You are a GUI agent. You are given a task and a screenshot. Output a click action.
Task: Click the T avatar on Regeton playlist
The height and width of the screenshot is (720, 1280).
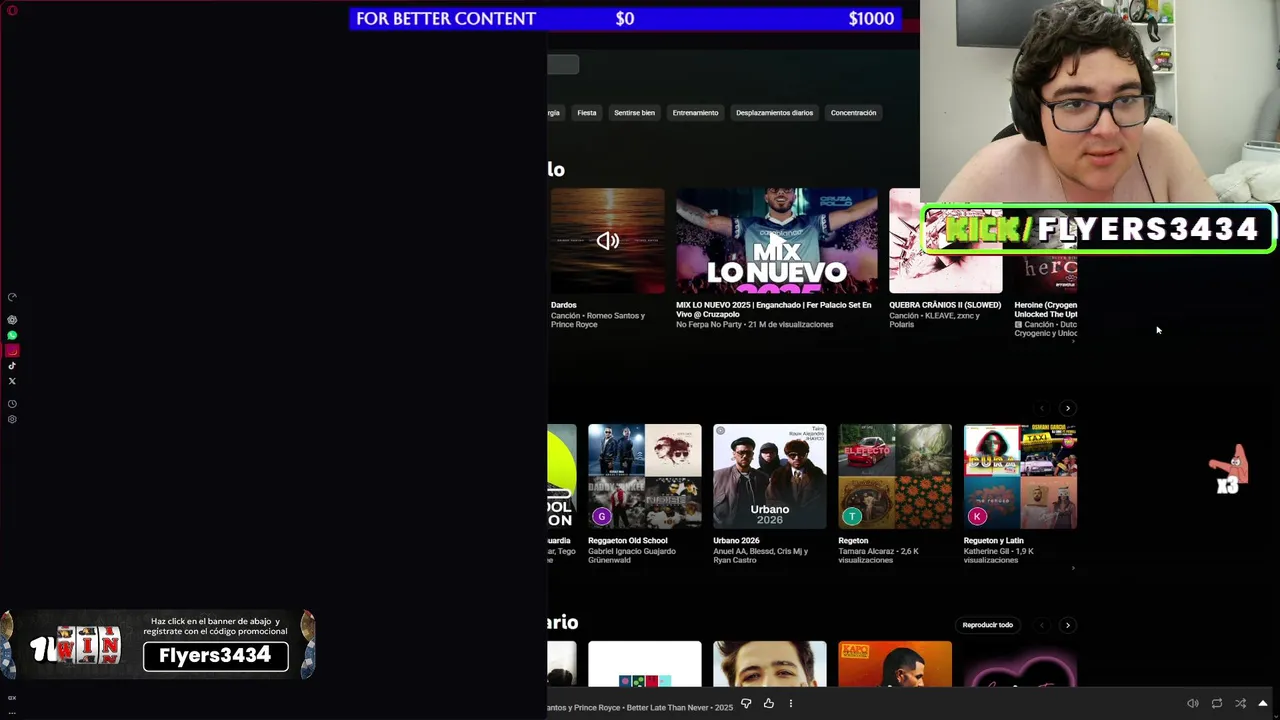tap(852, 517)
